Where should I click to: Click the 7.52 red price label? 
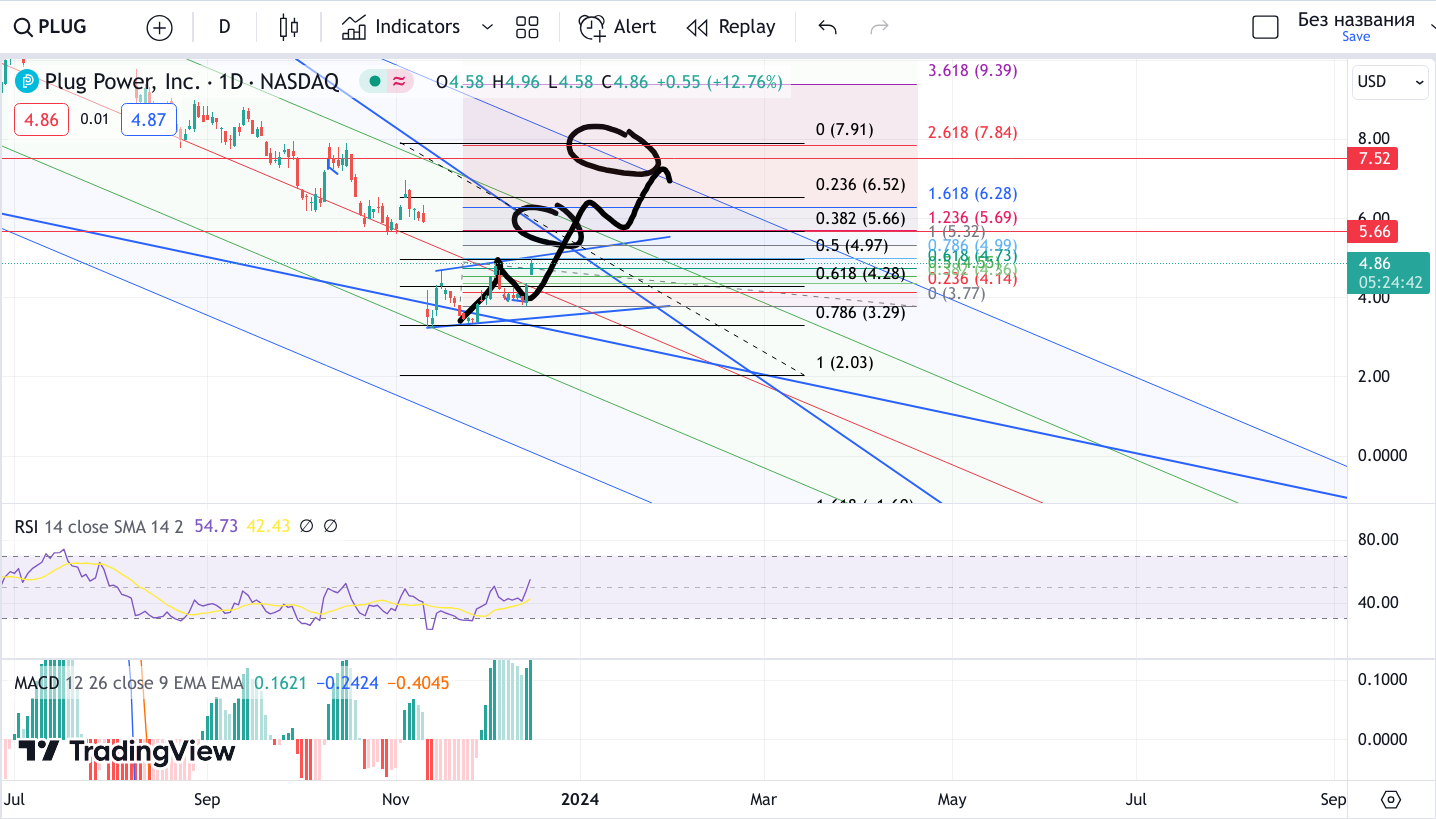point(1371,158)
